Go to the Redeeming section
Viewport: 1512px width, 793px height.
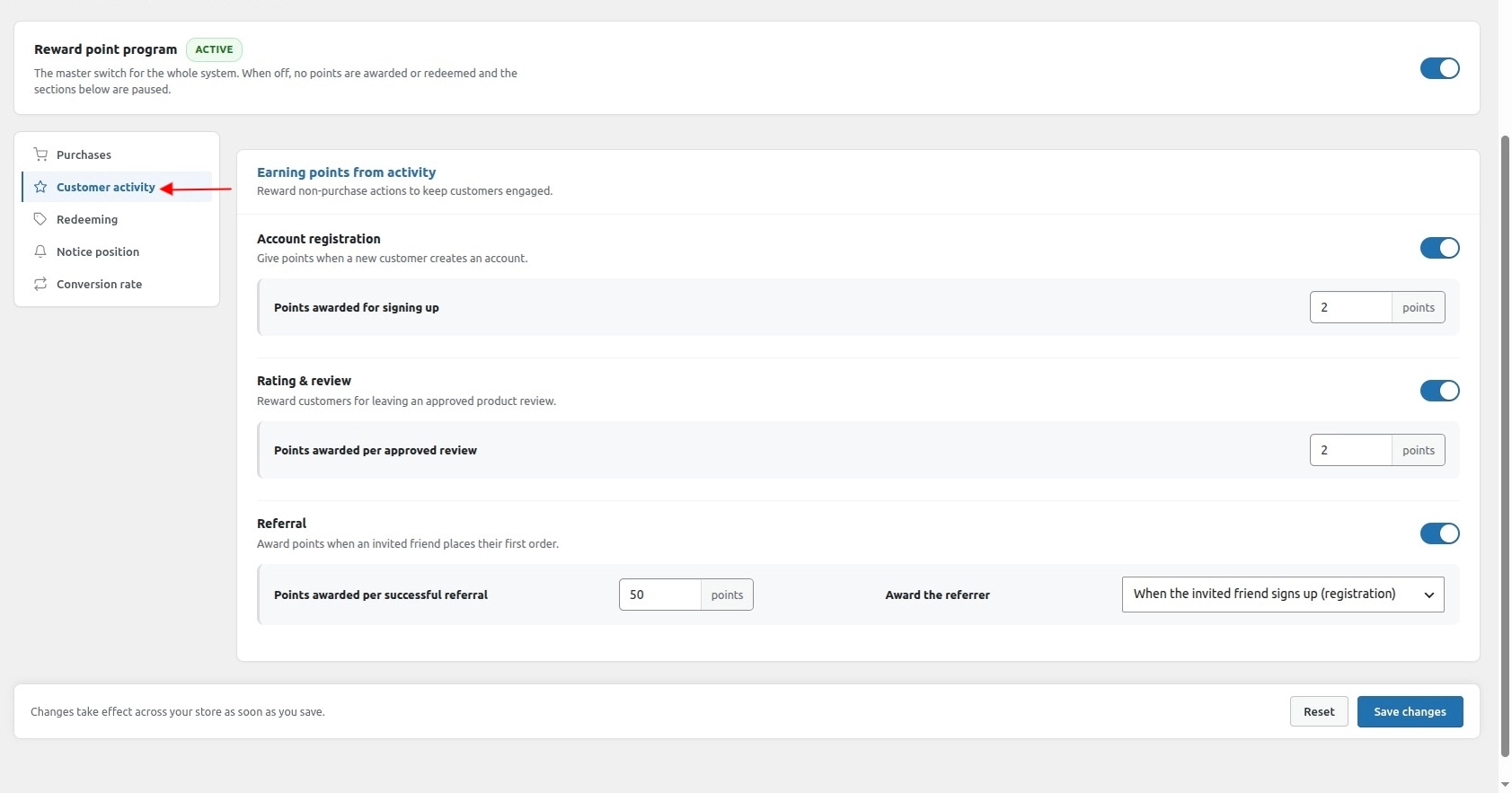tap(117, 219)
